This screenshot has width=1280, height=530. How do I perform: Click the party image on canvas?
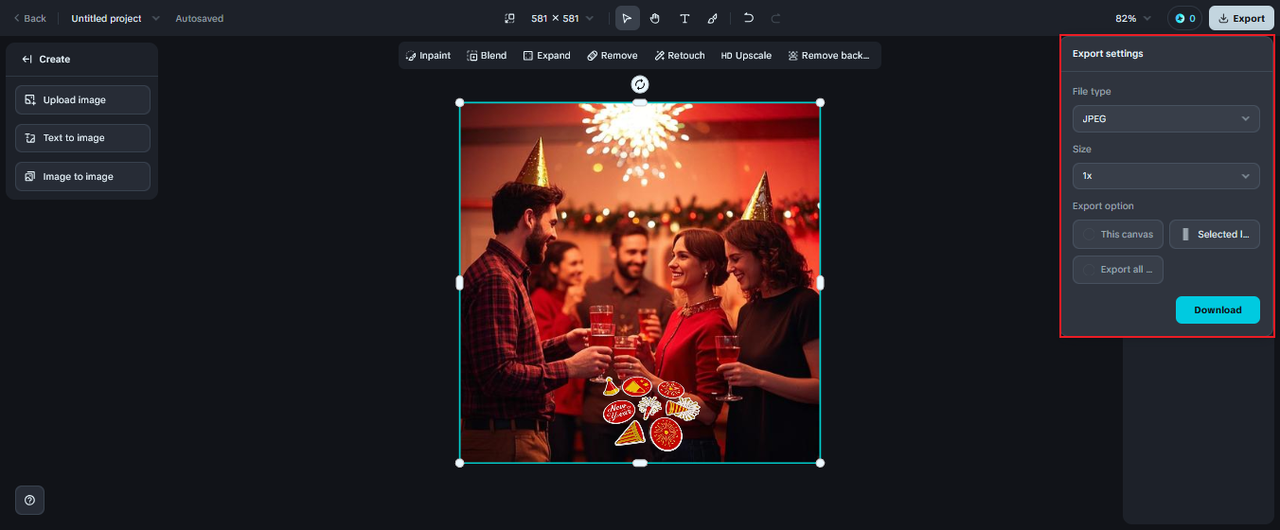[640, 282]
